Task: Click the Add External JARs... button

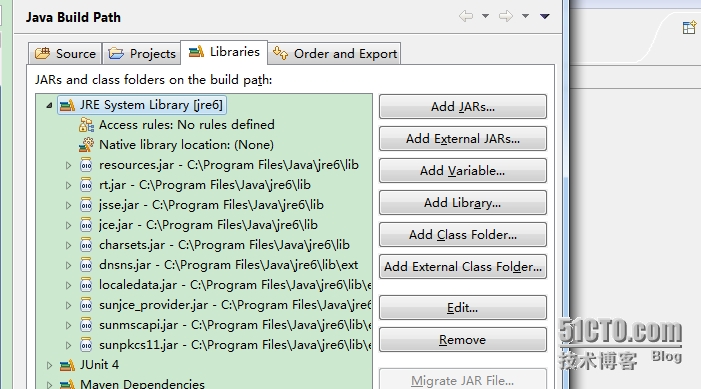Action: [463, 139]
